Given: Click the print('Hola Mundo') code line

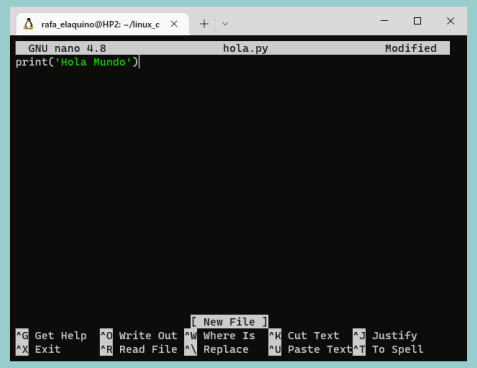Looking at the screenshot, I should (77, 62).
